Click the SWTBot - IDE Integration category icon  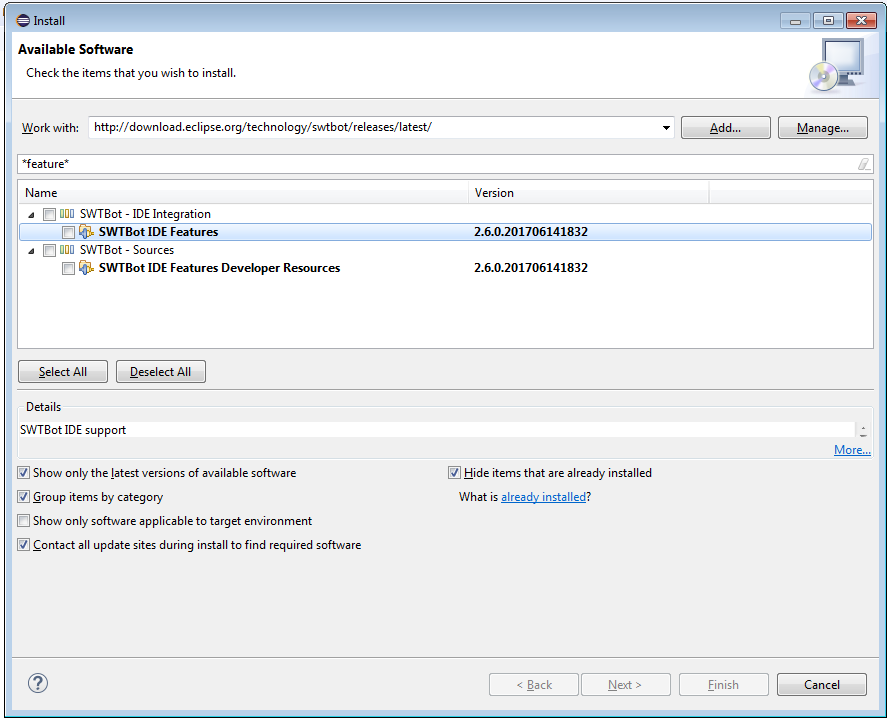pyautogui.click(x=67, y=214)
